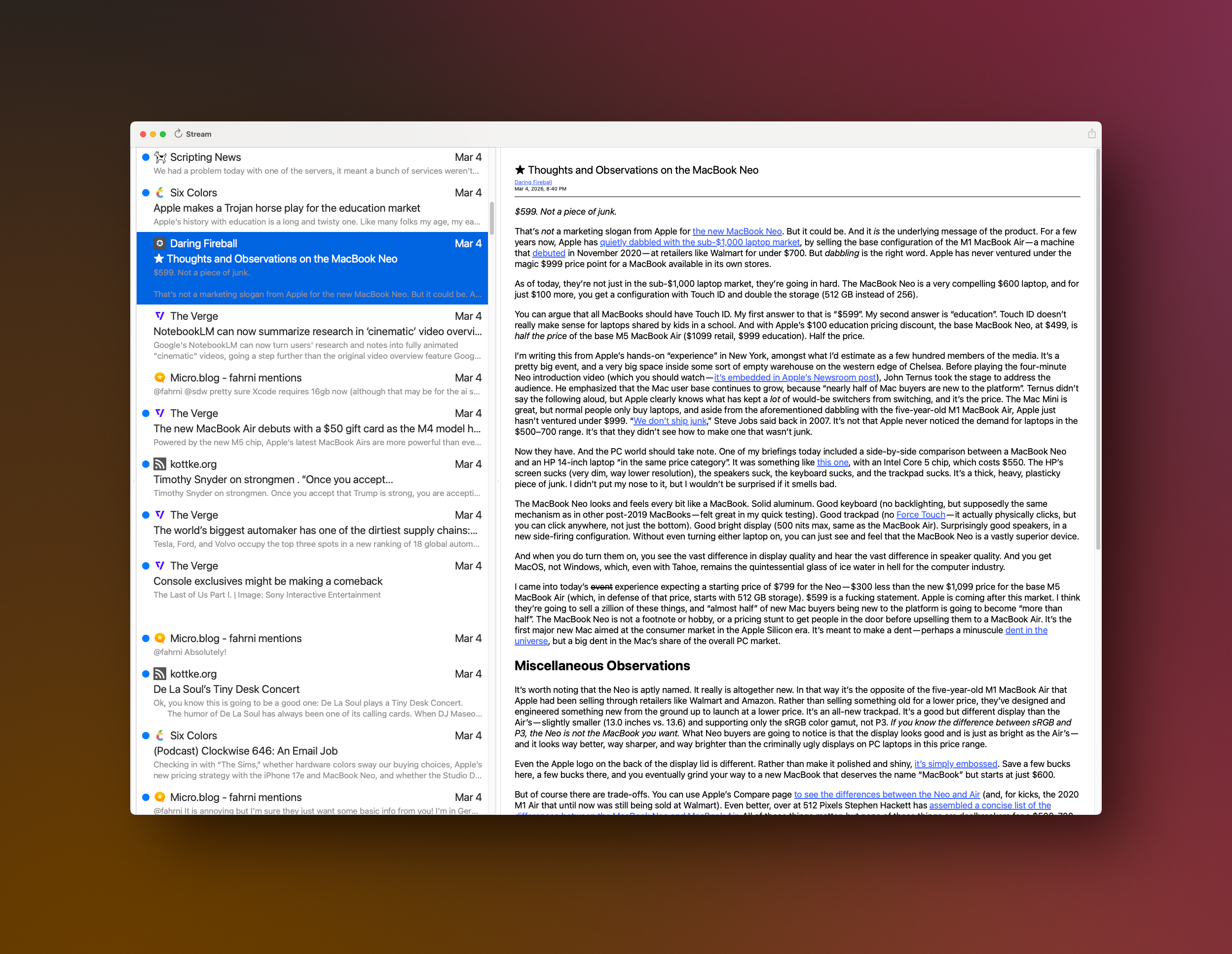The image size is (1232, 954).
Task: Select Apple Trojan horse education article
Action: (x=287, y=208)
